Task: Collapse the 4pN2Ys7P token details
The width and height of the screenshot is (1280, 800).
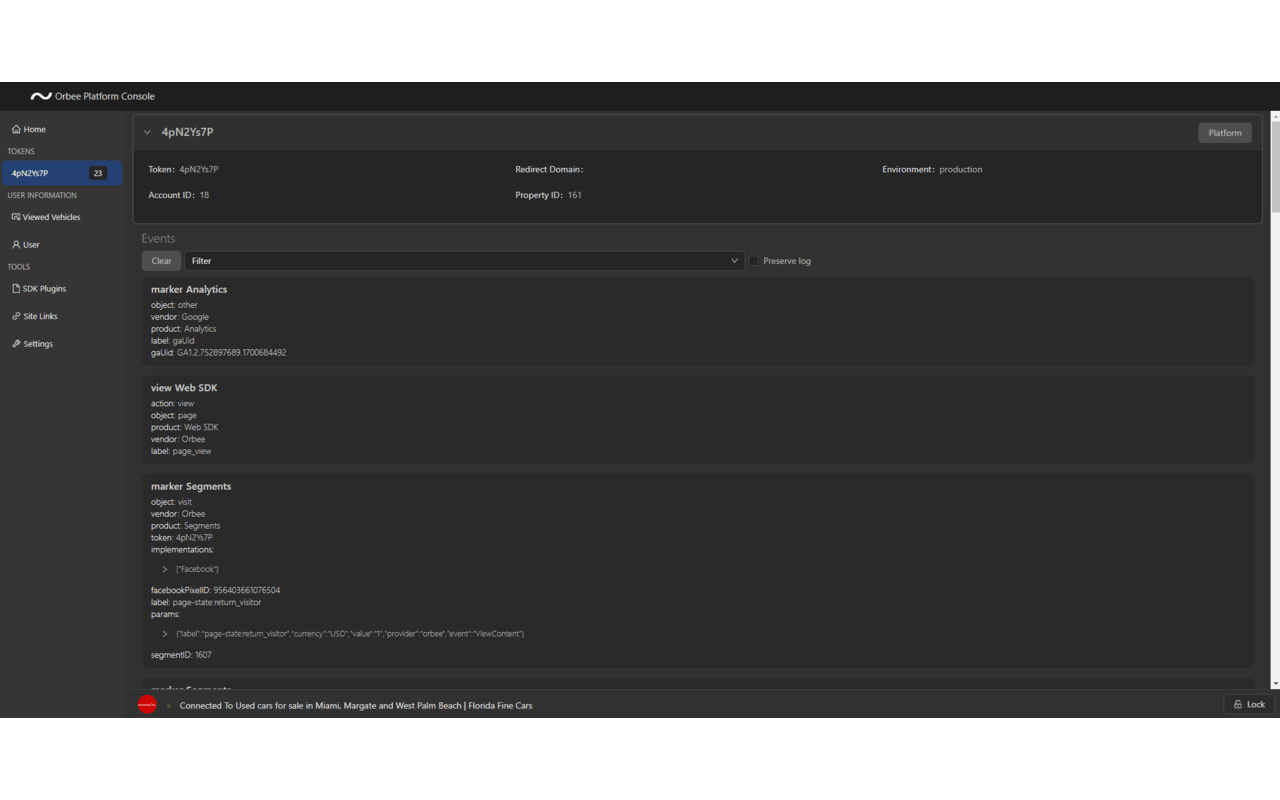Action: (x=147, y=132)
